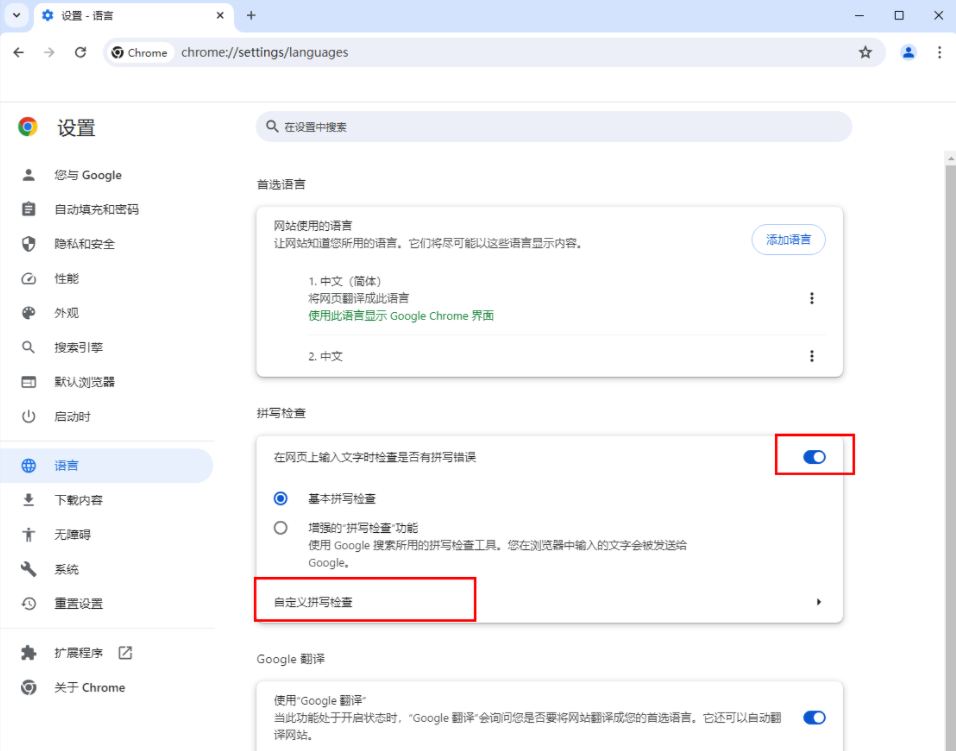Screen dimensions: 956x751
Task: Click the Chrome logo beside 设置
Action: [x=27, y=127]
